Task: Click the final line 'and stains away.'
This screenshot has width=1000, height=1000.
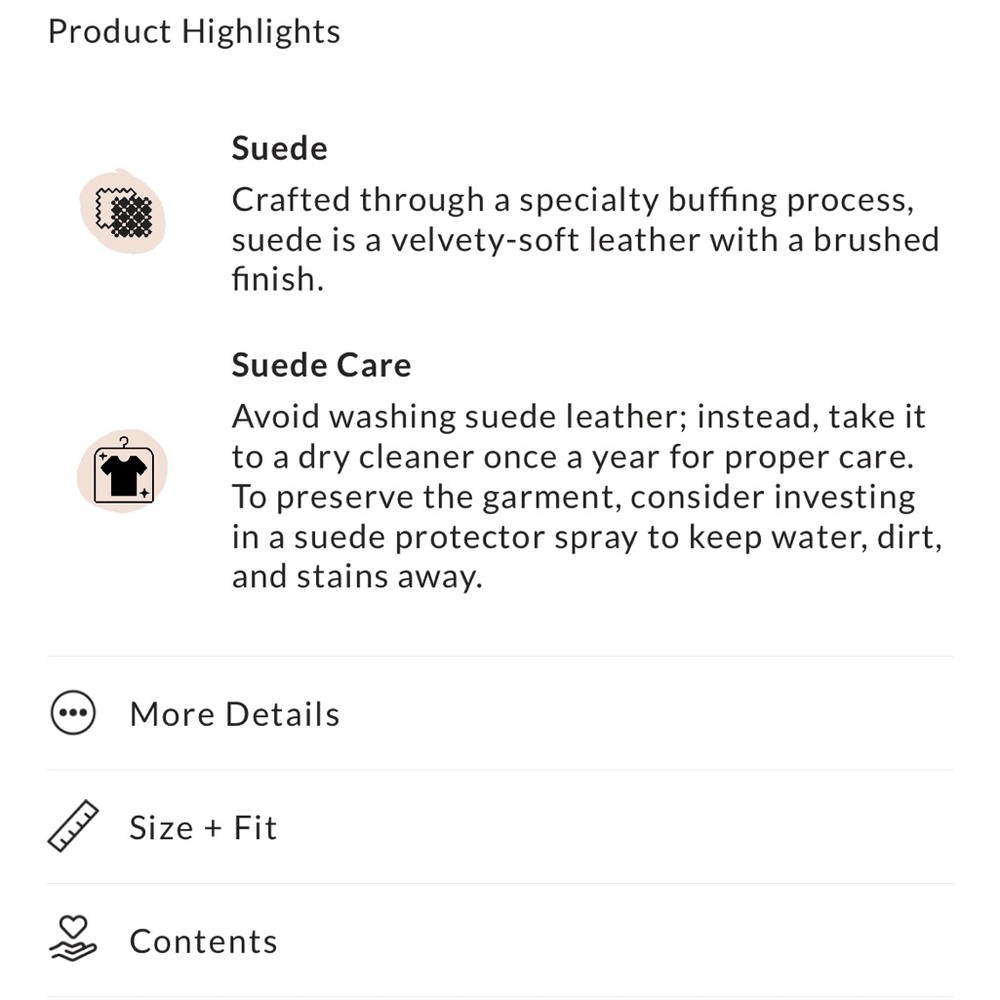Action: coord(357,577)
